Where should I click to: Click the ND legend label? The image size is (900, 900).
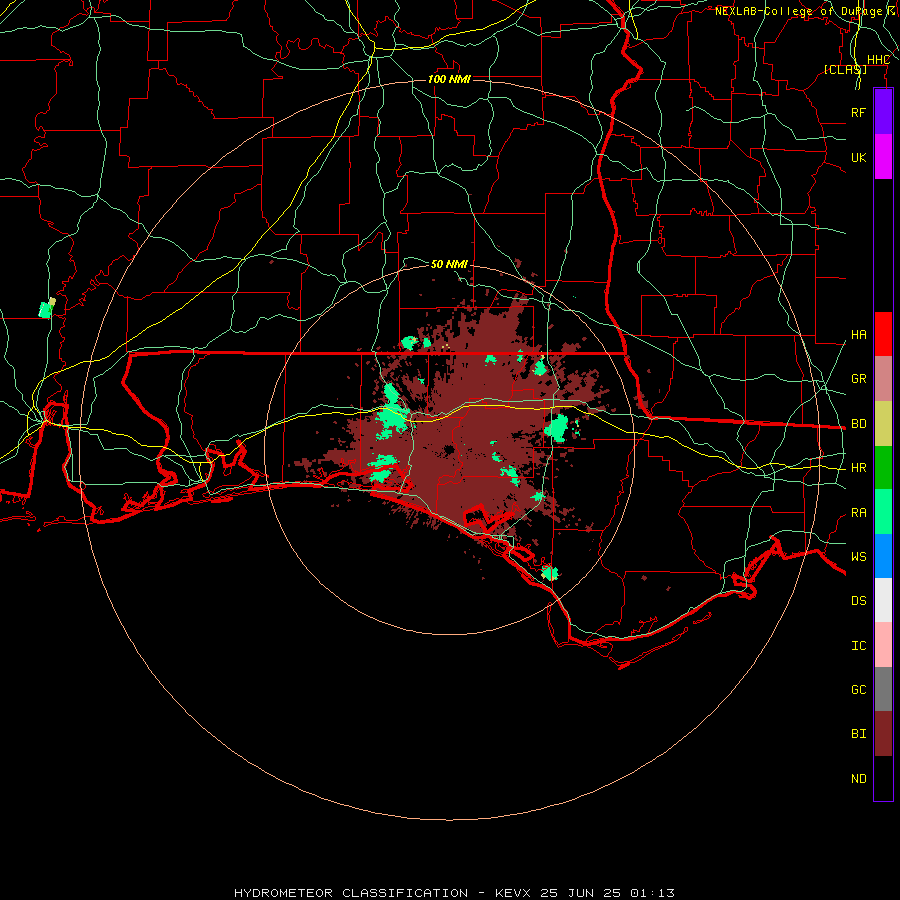(858, 779)
